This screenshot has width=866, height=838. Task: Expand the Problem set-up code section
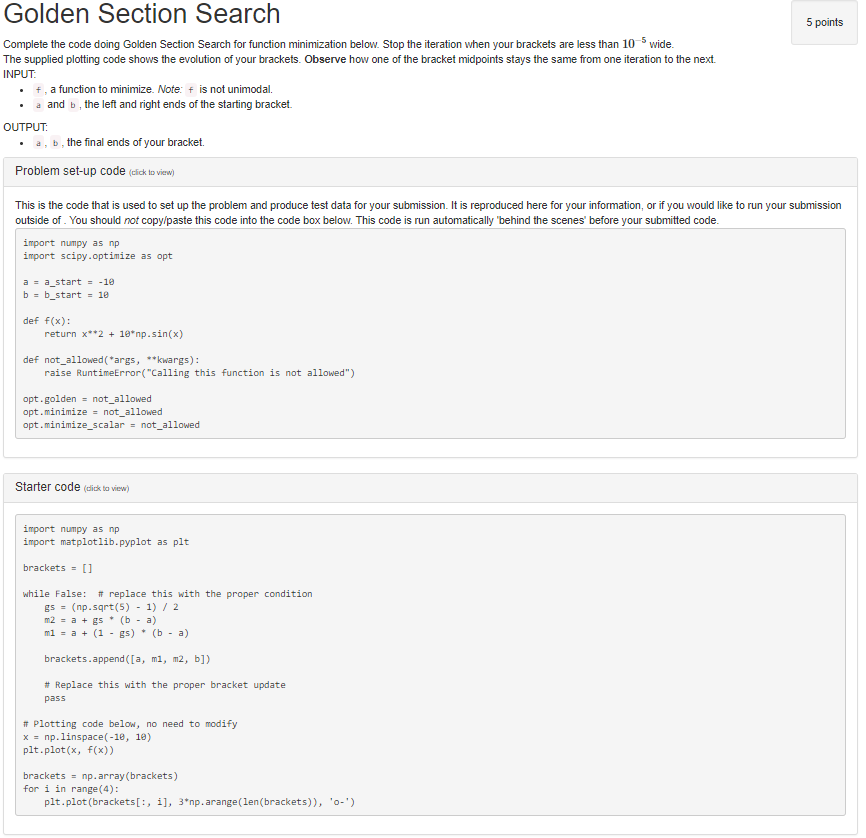point(72,172)
